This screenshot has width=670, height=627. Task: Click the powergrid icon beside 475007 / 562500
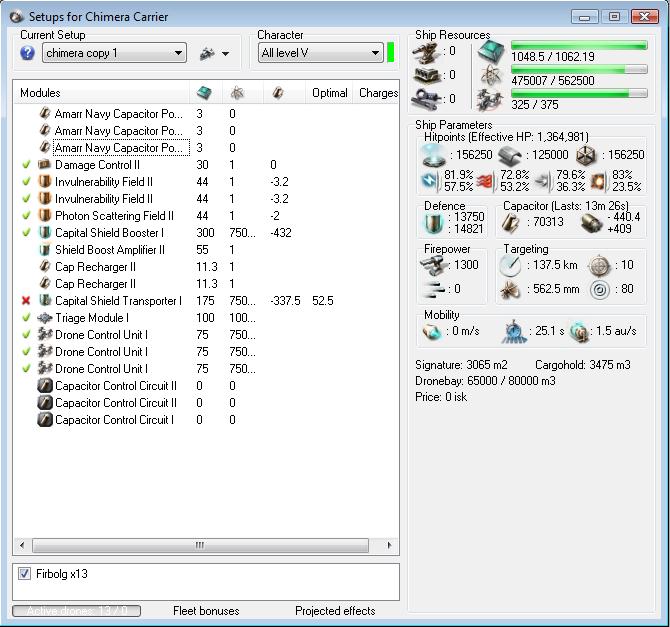(491, 76)
